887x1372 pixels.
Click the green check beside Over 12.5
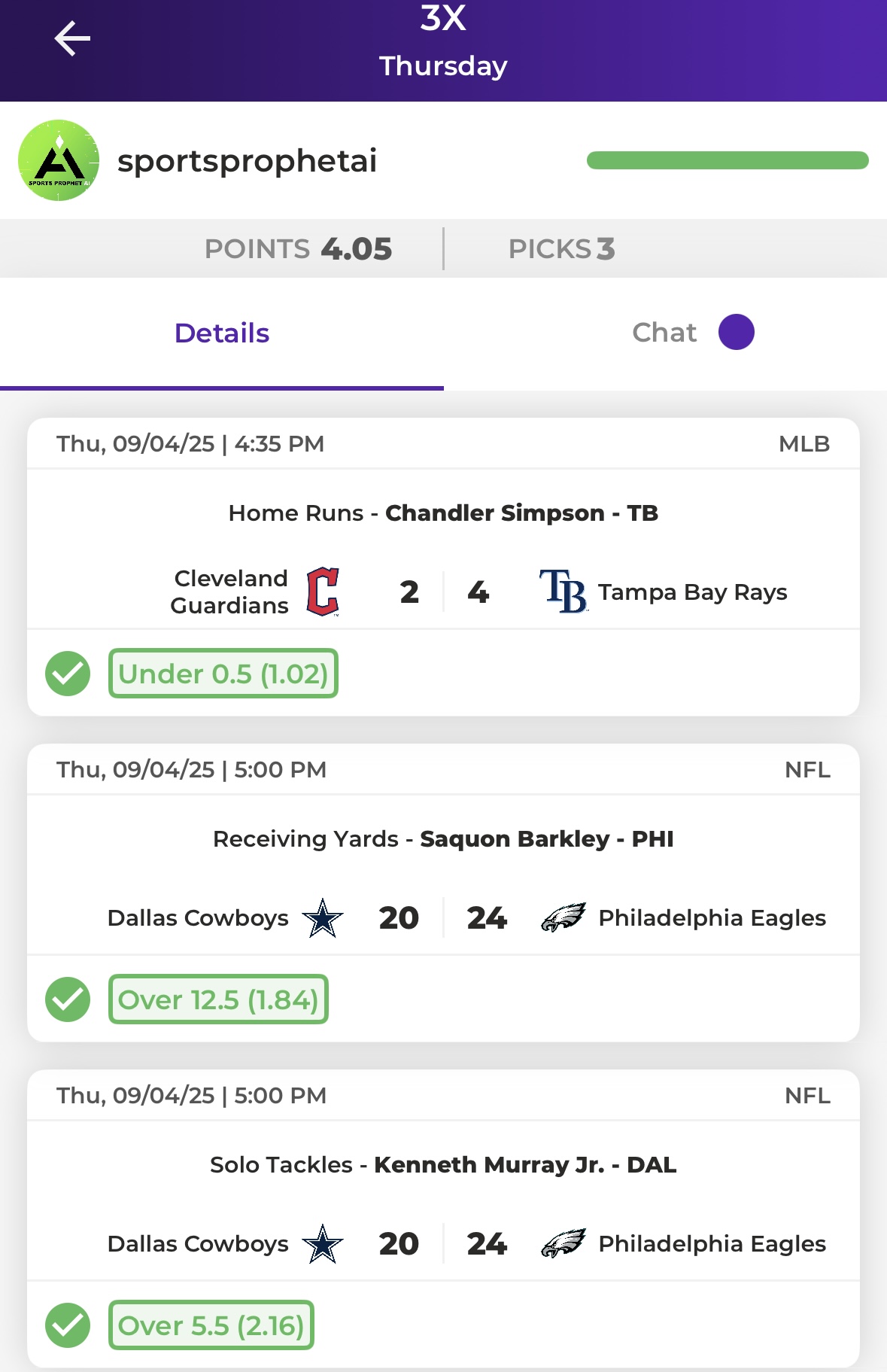tap(68, 999)
